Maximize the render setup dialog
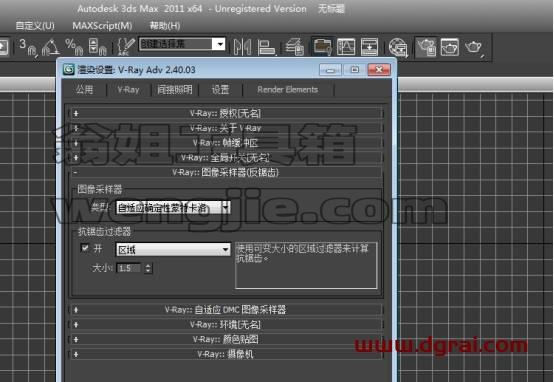The image size is (554, 382). (x=354, y=70)
